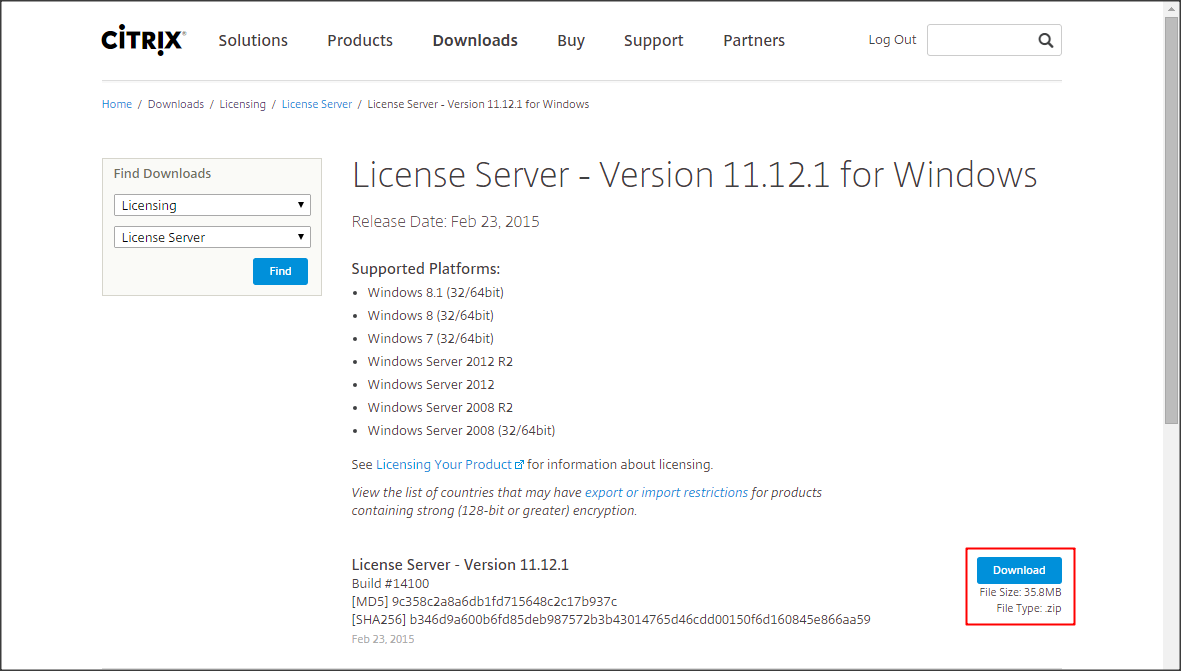Screen dimensions: 1181x671
Task: Open the Products menu
Action: tap(360, 40)
